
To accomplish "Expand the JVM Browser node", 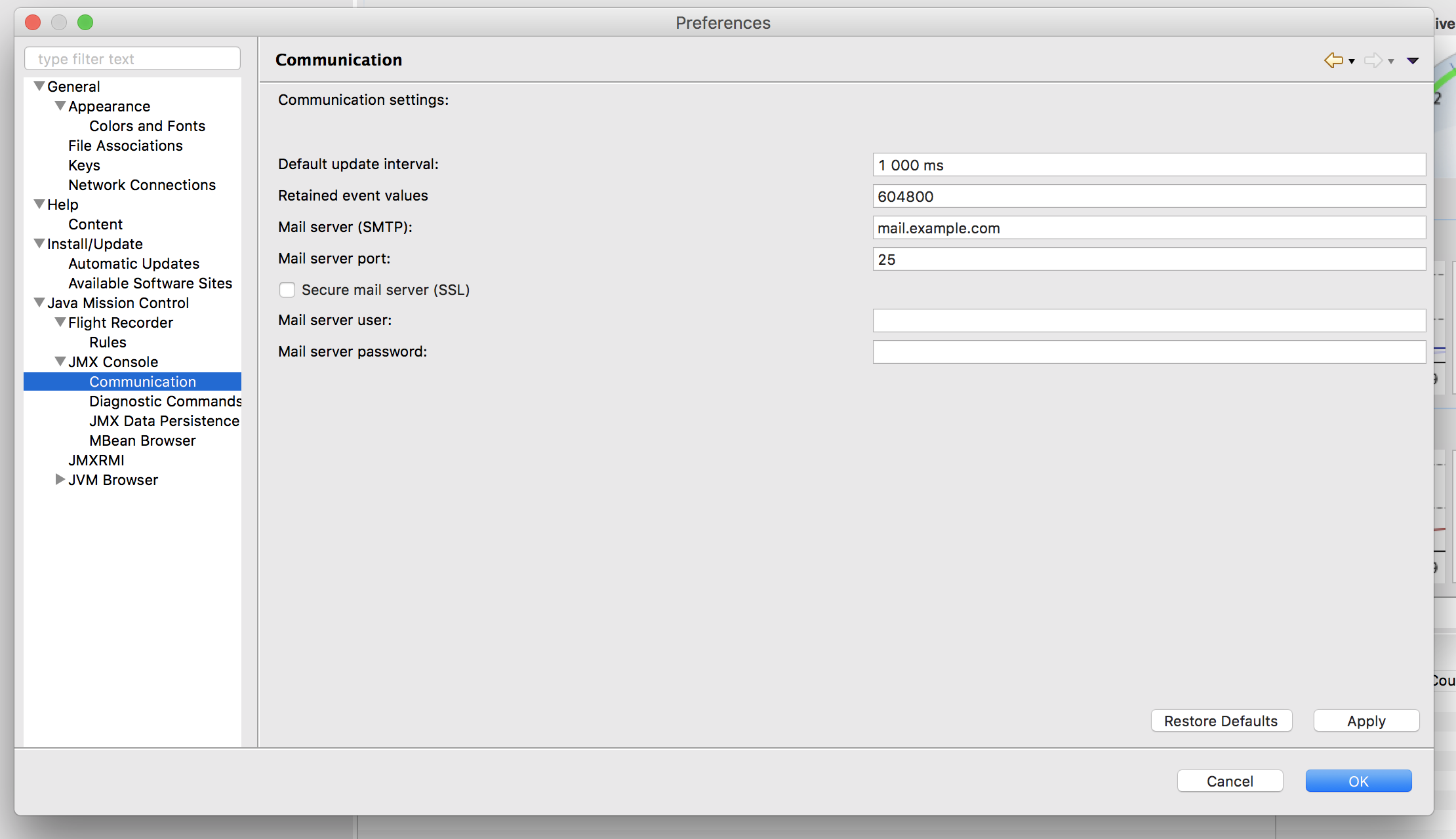I will pos(60,479).
